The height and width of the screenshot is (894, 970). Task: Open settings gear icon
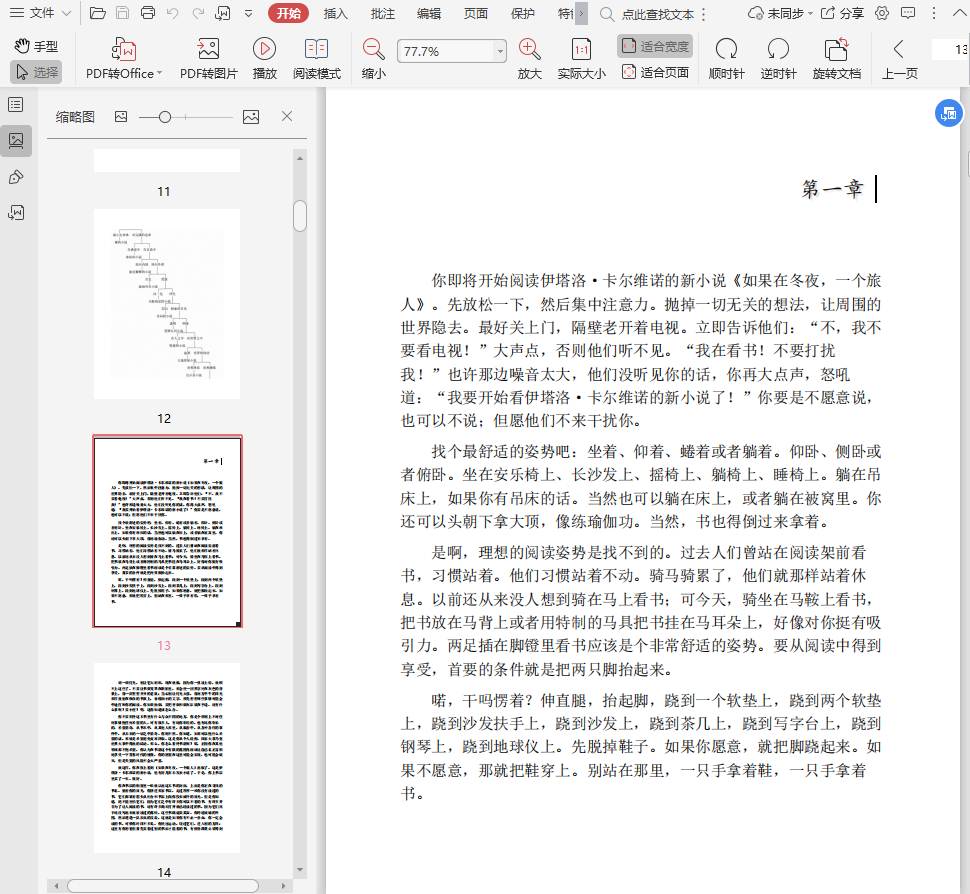[x=882, y=13]
